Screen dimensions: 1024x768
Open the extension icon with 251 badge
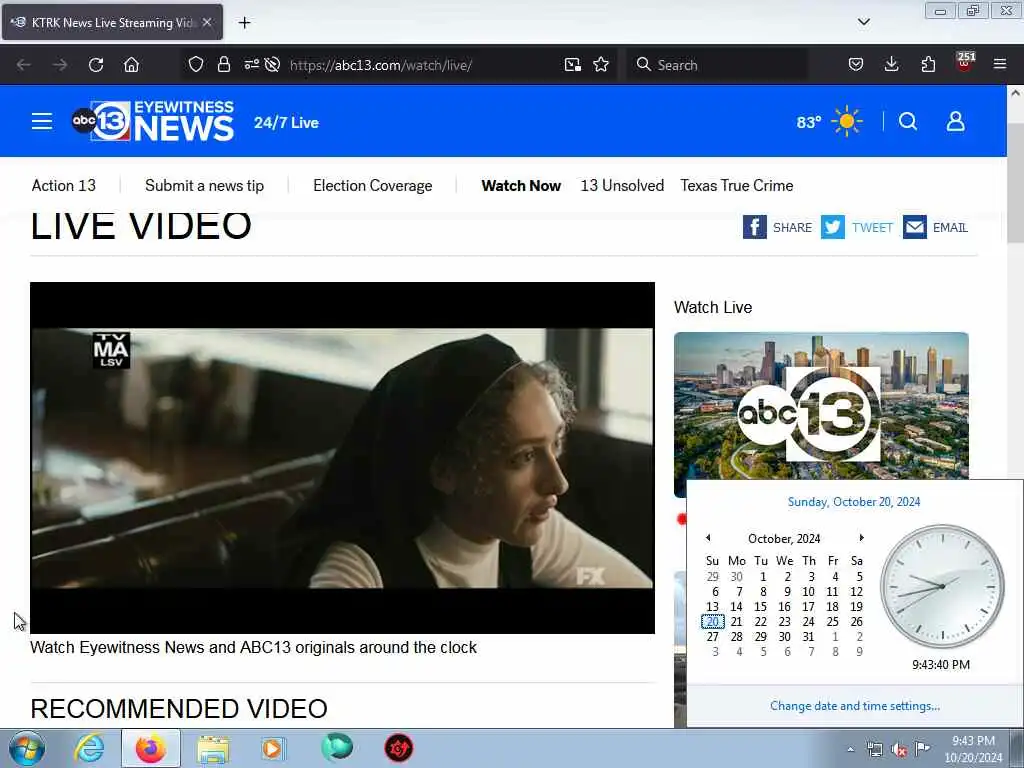[x=964, y=62]
